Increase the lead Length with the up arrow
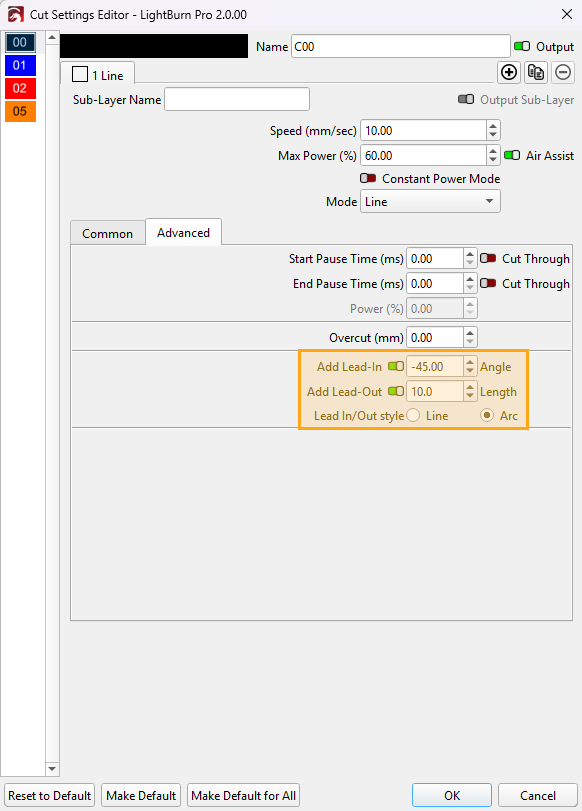This screenshot has height=811, width=582. coord(470,386)
